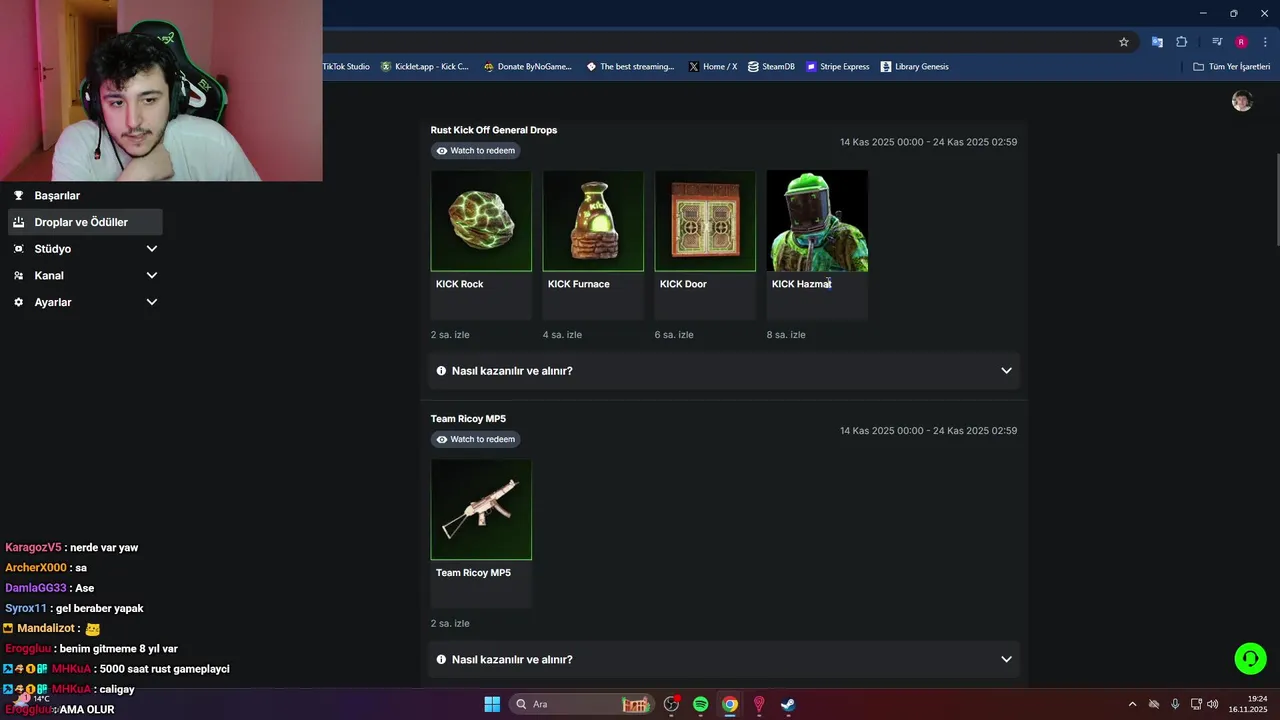The image size is (1280, 720).
Task: Click the Team Ricoy MP5 drop image
Action: click(481, 510)
